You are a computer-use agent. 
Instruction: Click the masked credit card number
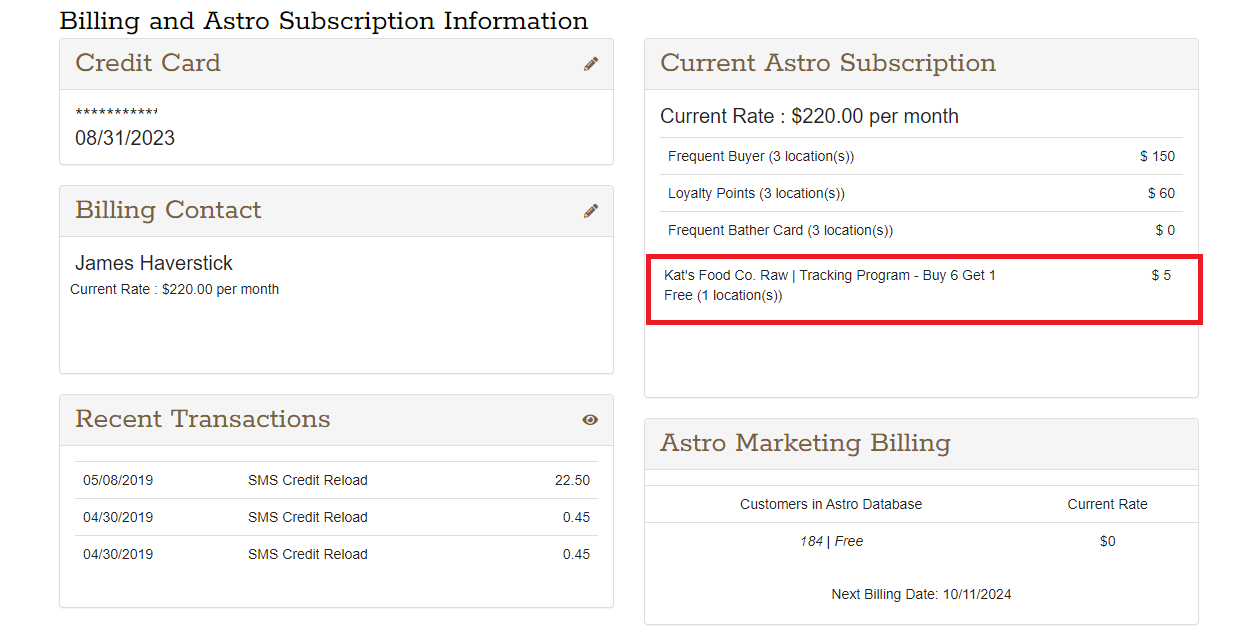click(x=116, y=113)
